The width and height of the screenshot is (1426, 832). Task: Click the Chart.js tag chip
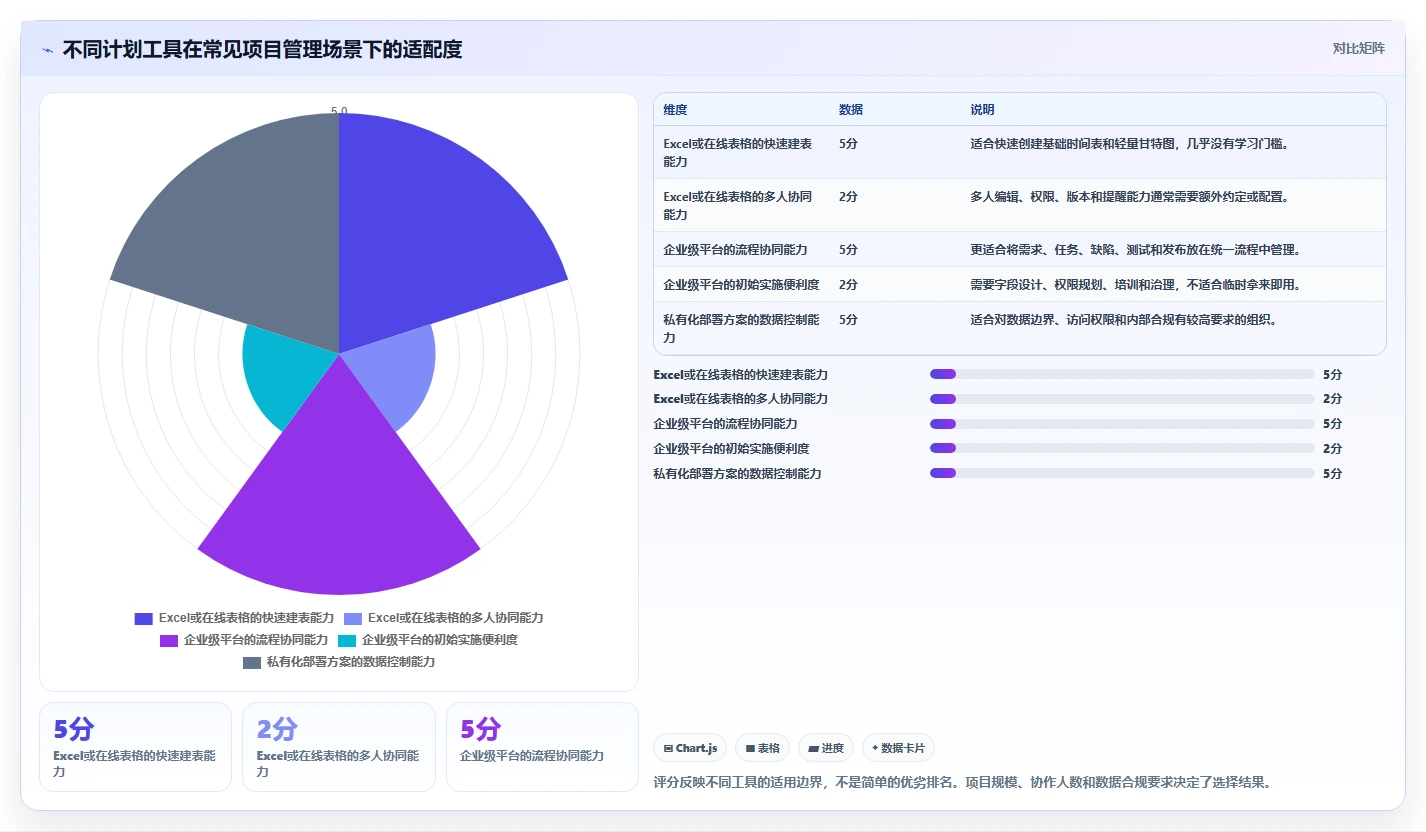point(690,748)
